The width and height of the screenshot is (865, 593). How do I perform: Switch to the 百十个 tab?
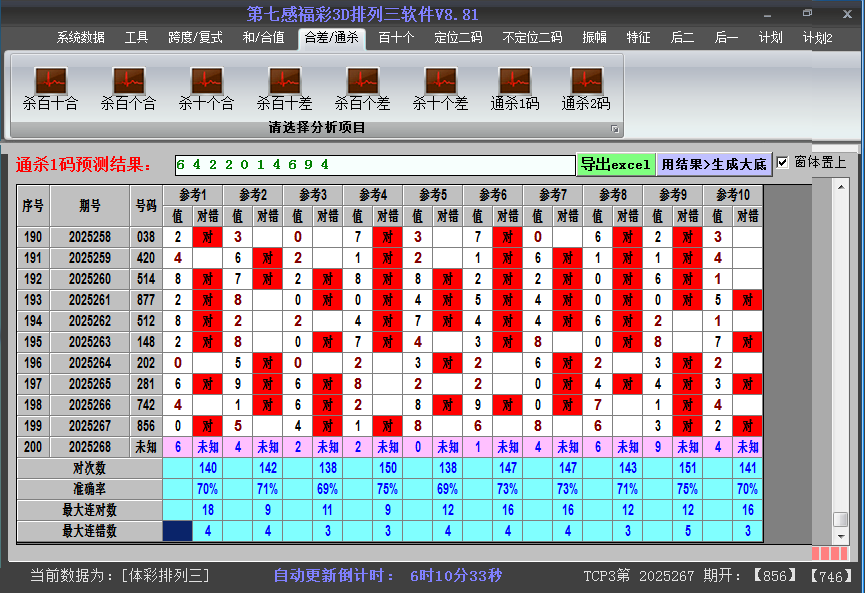[394, 37]
